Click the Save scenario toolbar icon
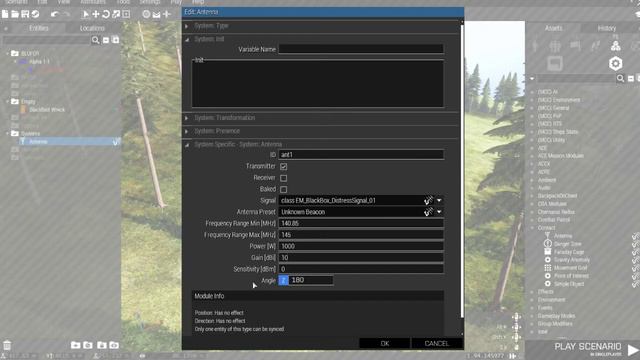The image size is (640, 360). coord(25,14)
